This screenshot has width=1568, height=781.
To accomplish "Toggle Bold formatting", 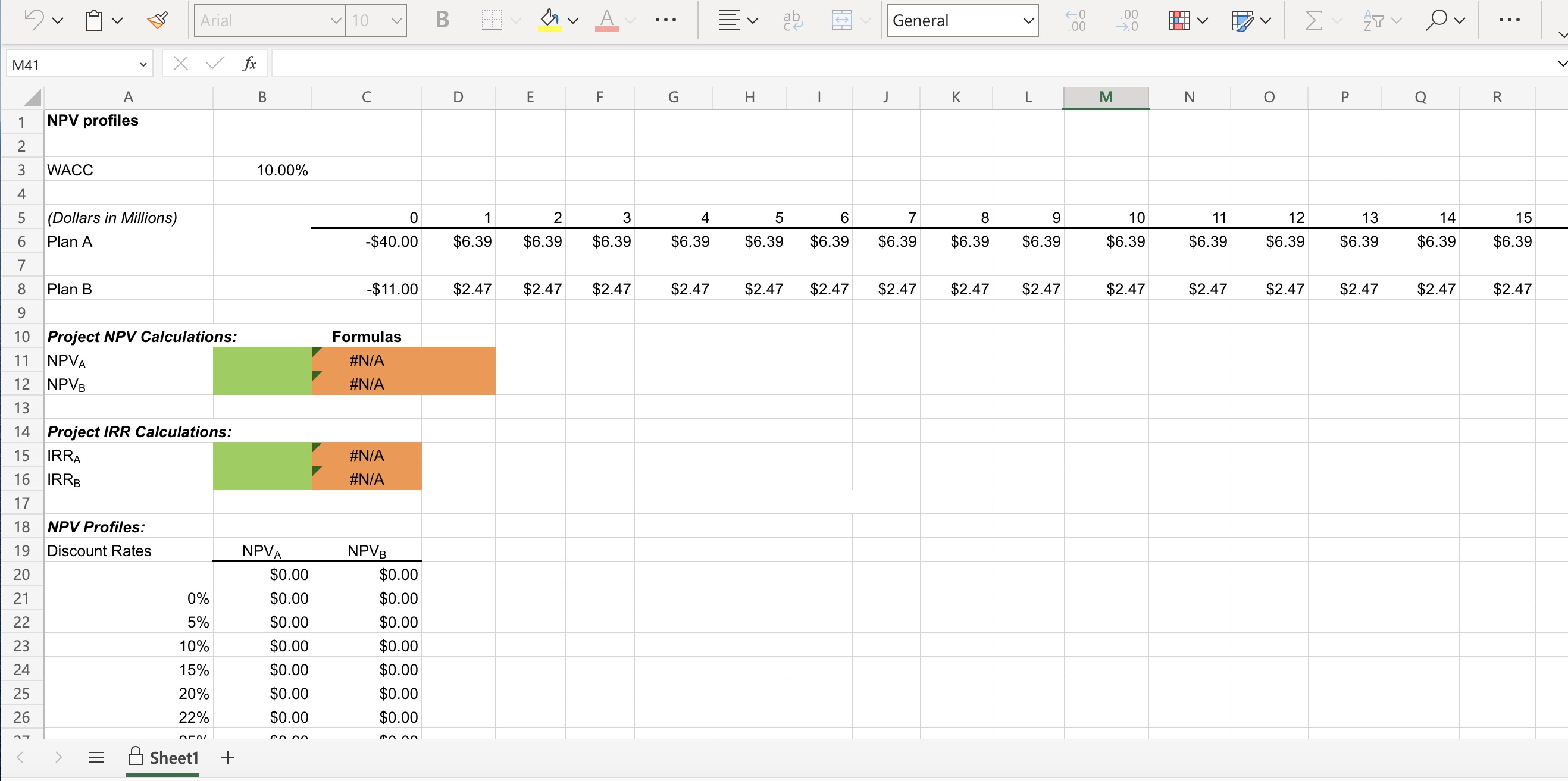I will point(443,20).
